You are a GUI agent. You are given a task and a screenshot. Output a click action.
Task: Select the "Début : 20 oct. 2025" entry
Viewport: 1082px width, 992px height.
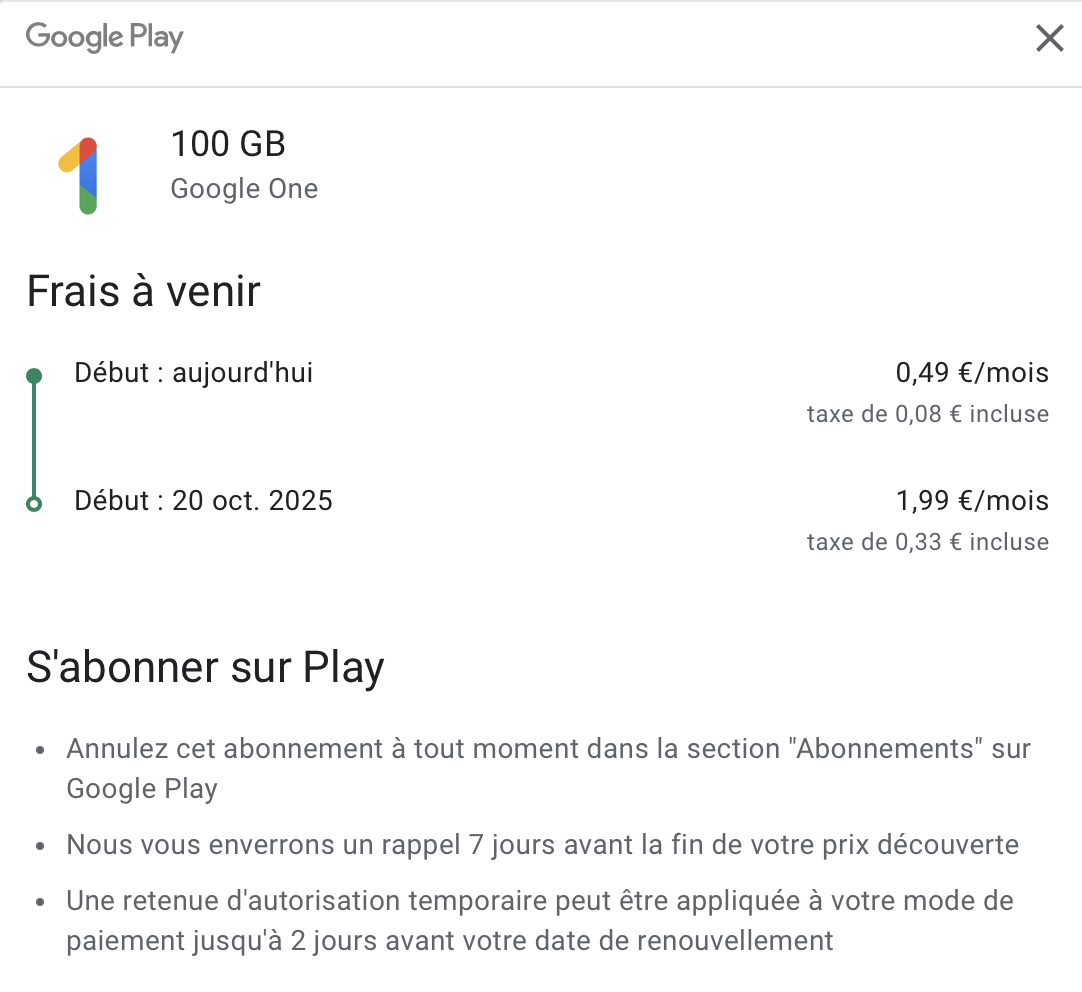[203, 500]
